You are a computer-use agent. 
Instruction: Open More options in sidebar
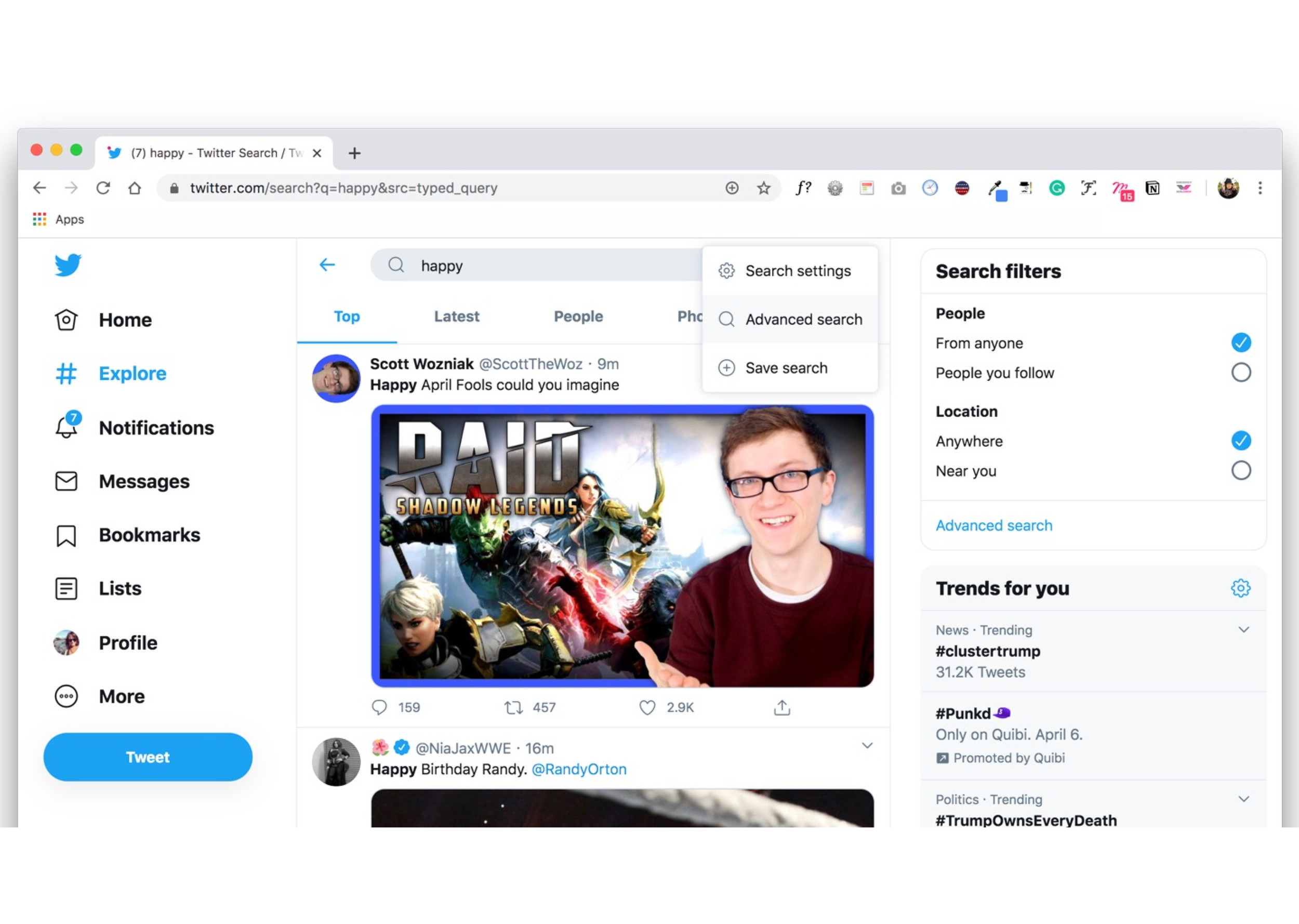pyautogui.click(x=100, y=696)
